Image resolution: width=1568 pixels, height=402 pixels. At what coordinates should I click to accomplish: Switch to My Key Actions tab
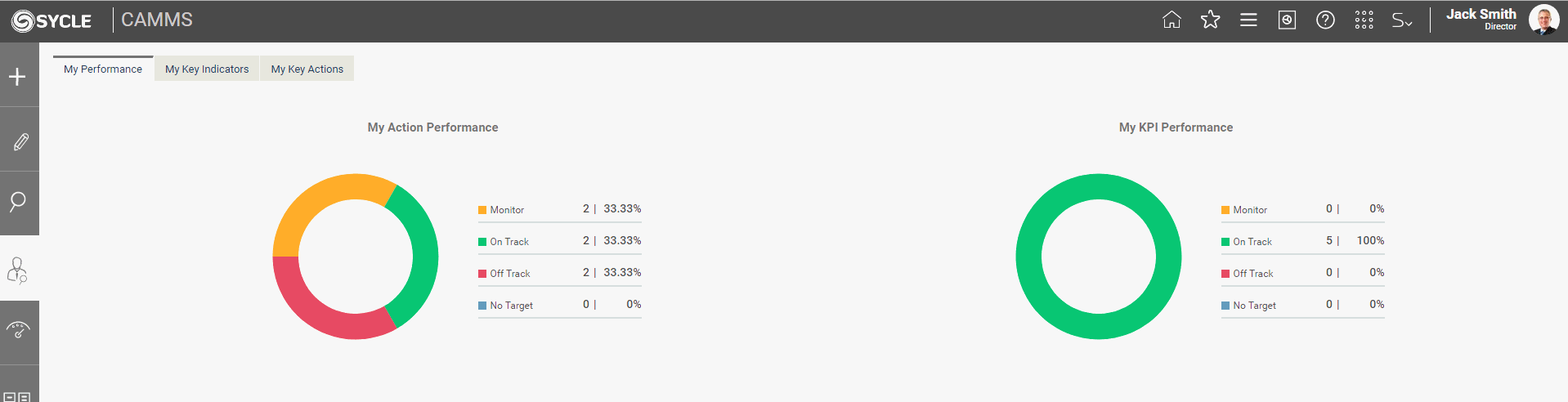[x=307, y=69]
